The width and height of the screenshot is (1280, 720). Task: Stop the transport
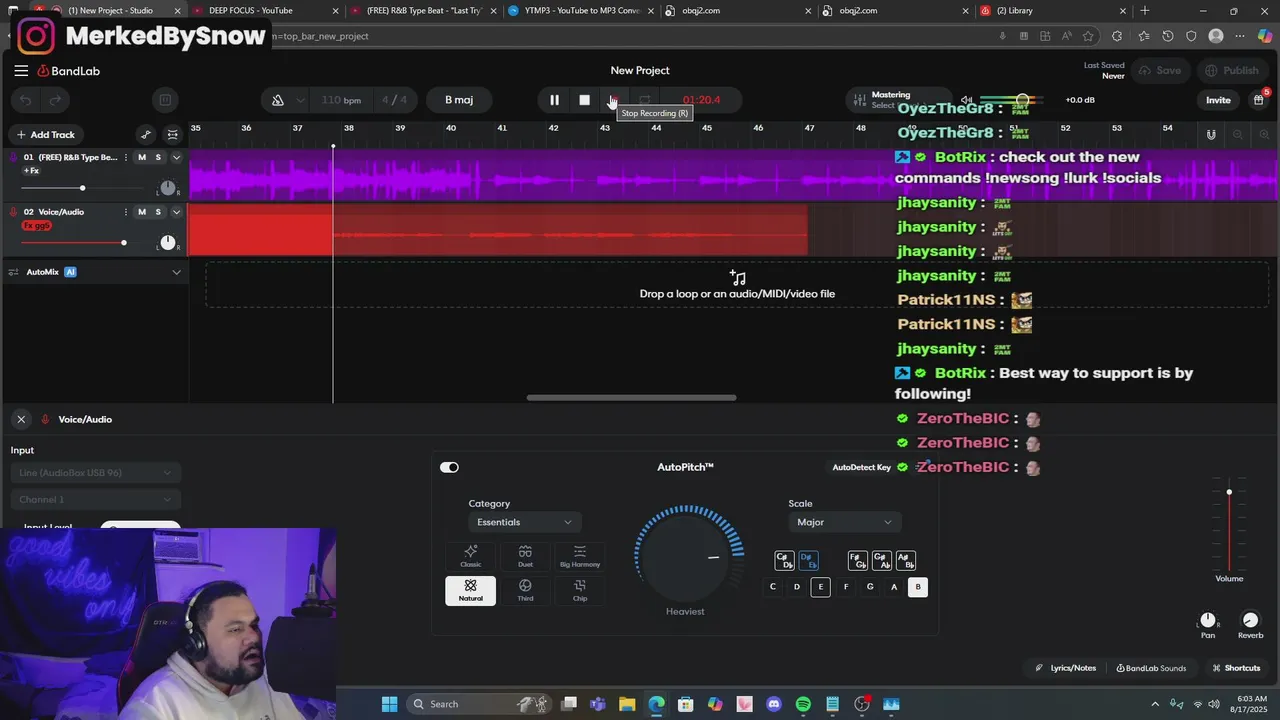click(x=585, y=100)
